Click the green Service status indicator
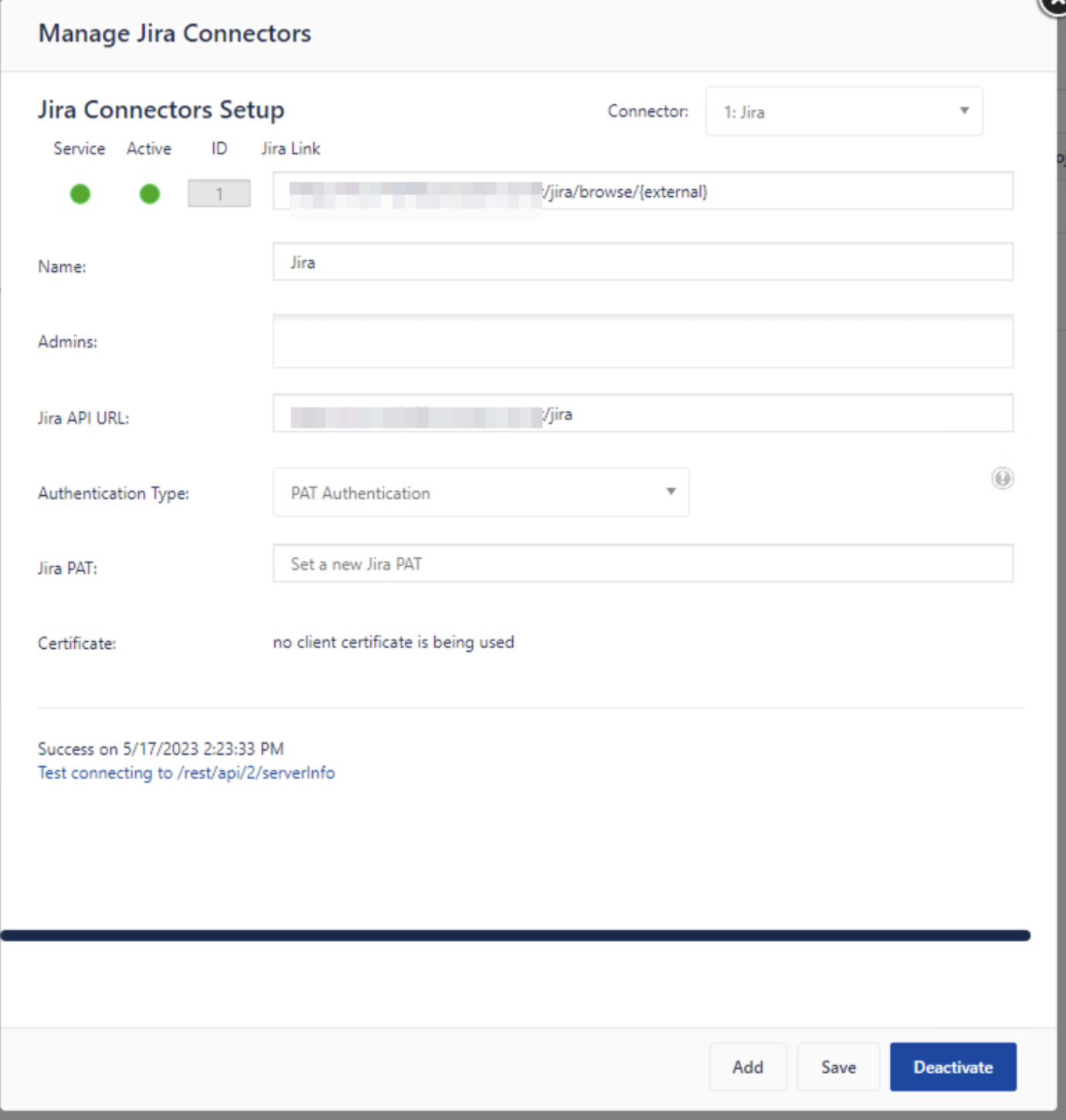The height and width of the screenshot is (1120, 1066). tap(80, 194)
